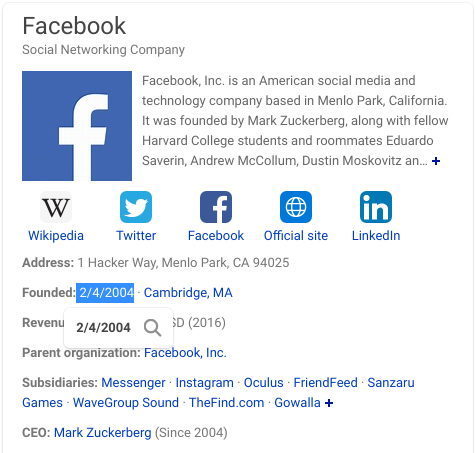Click the FriendFeed link
The height and width of the screenshot is (453, 475).
[326, 383]
